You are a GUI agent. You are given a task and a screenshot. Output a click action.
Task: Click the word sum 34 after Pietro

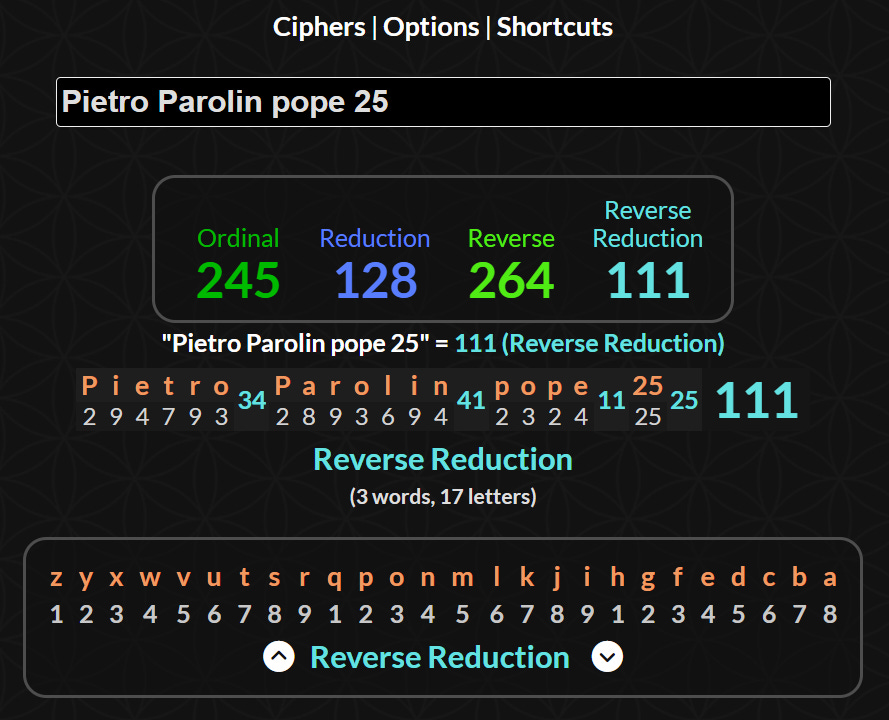pyautogui.click(x=252, y=400)
